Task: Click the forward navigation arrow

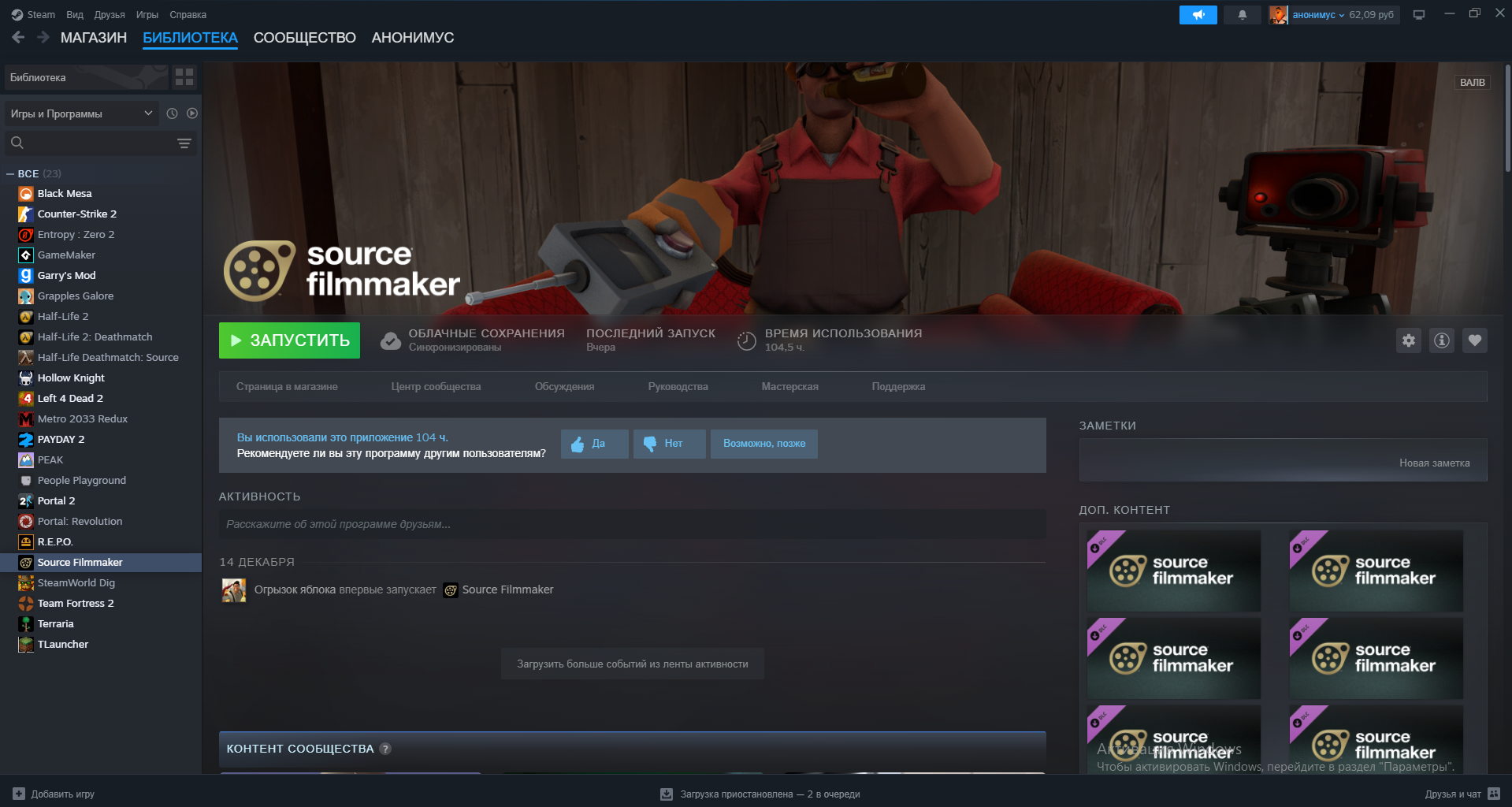Action: coord(43,37)
